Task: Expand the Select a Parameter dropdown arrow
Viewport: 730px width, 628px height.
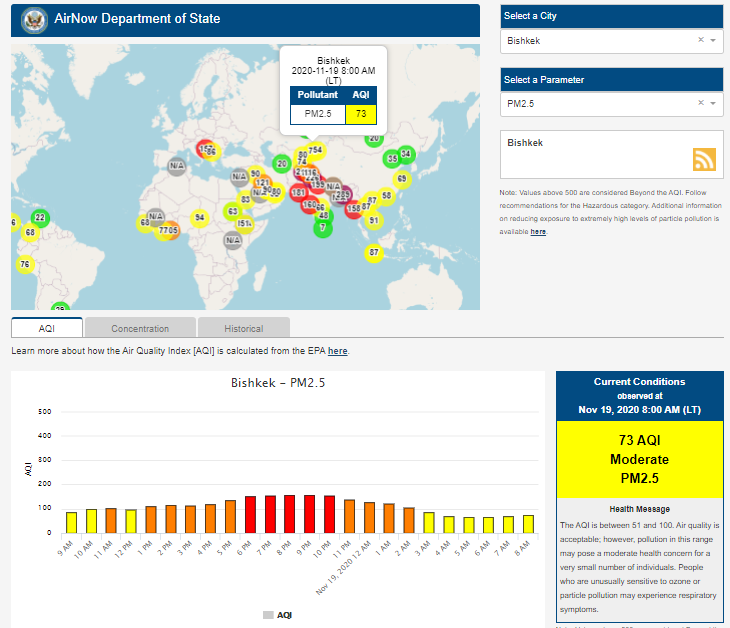Action: point(713,103)
